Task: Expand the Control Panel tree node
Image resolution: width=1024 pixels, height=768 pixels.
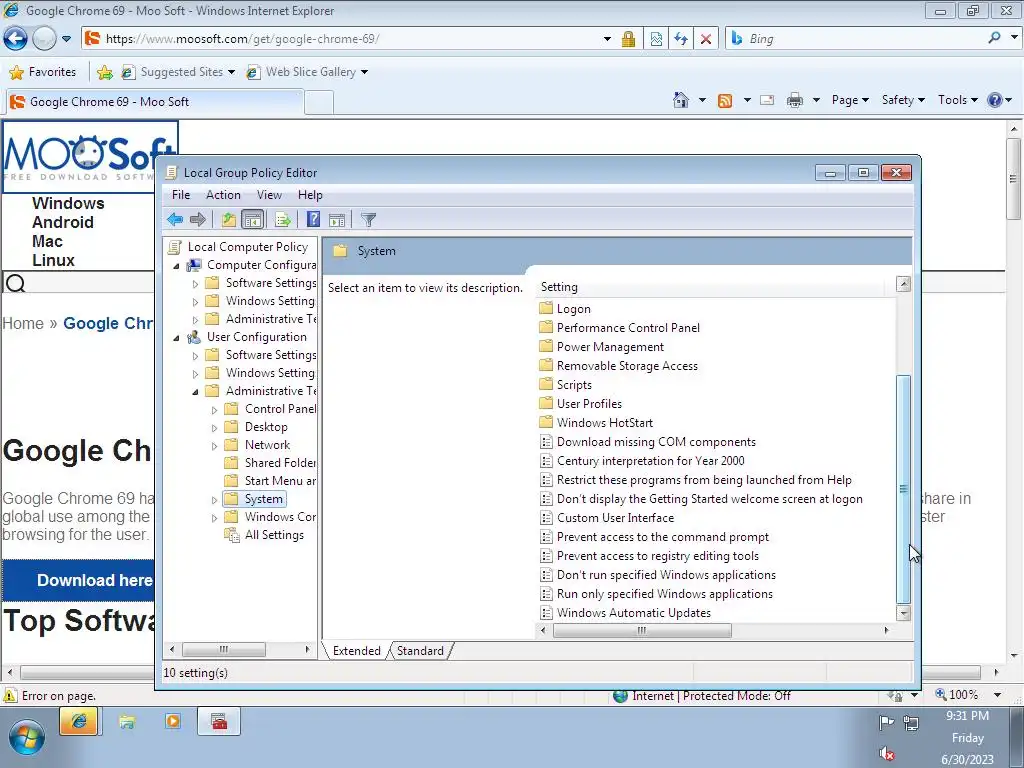Action: coord(214,409)
